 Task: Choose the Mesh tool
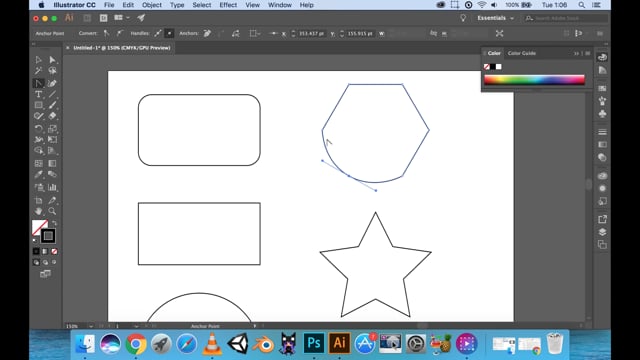pos(38,163)
